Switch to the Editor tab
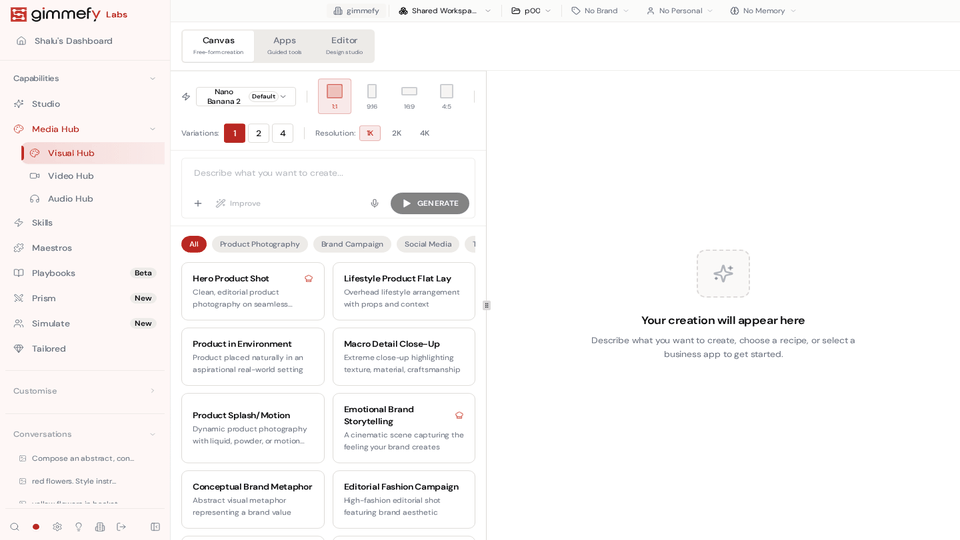 (344, 46)
